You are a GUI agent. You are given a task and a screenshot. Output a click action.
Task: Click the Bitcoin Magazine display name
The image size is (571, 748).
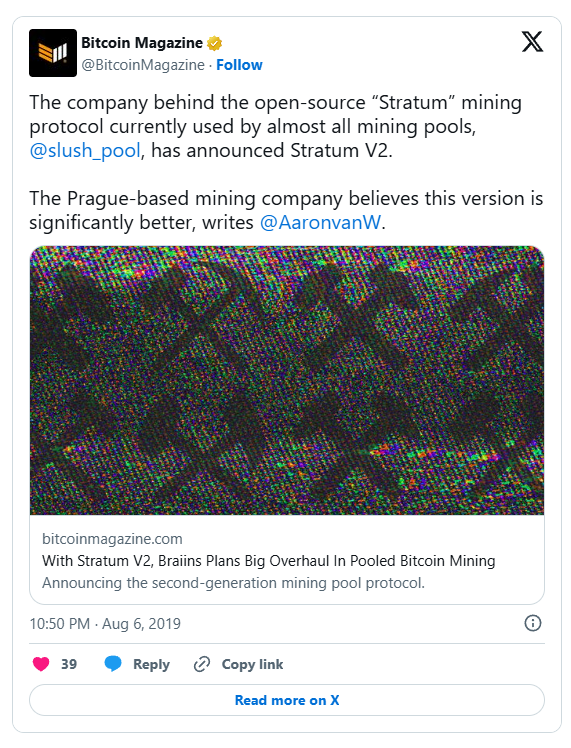point(142,42)
